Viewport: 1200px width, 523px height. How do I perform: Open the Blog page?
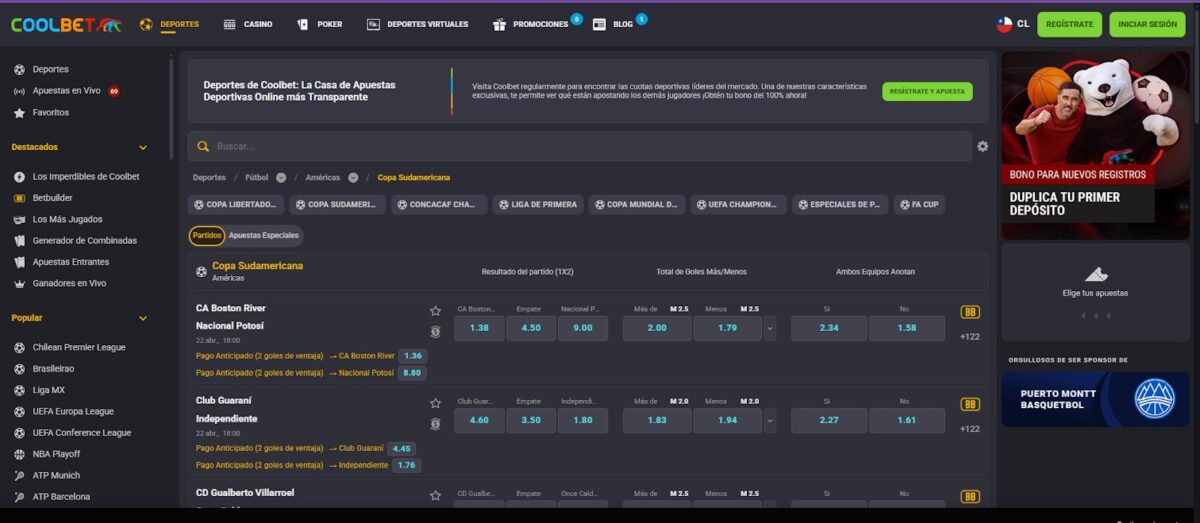613,24
